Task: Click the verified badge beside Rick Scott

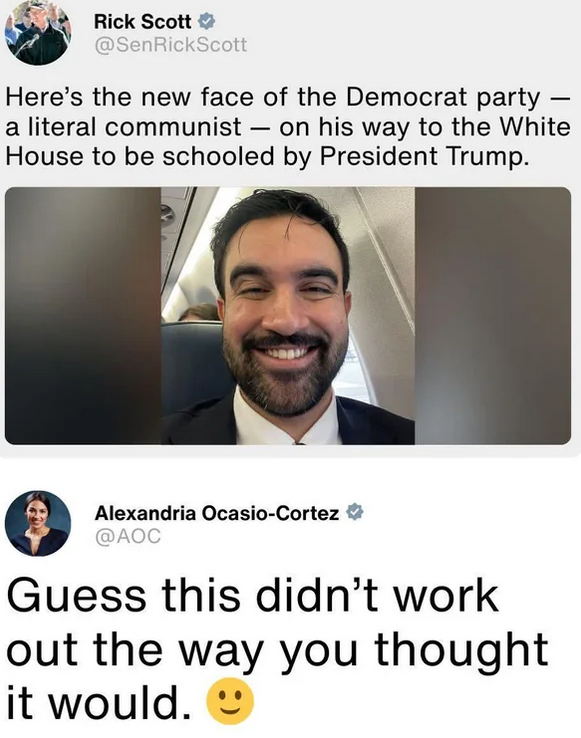Action: 206,22
